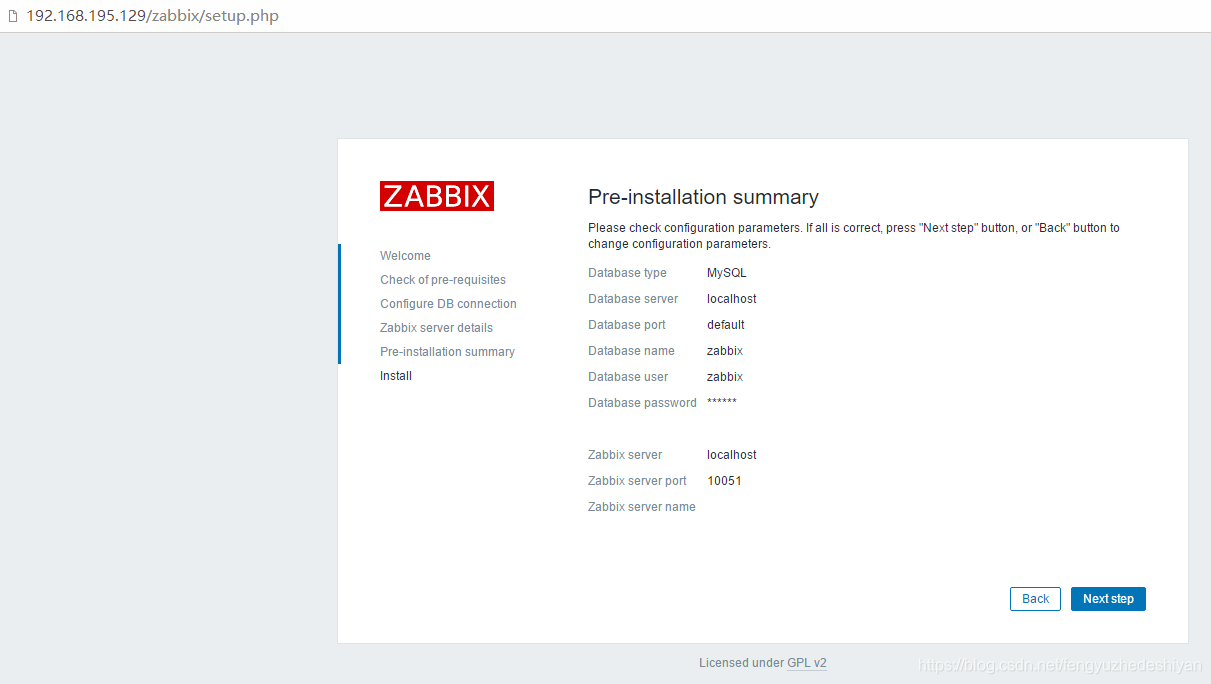Select "Configure DB connection" in the step list
The width and height of the screenshot is (1211, 684).
coord(448,303)
